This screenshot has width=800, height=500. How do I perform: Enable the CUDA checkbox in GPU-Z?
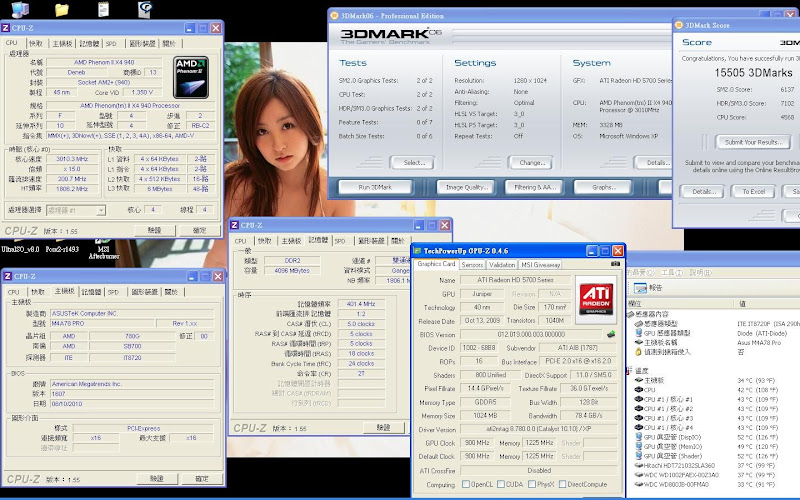pyautogui.click(x=501, y=484)
